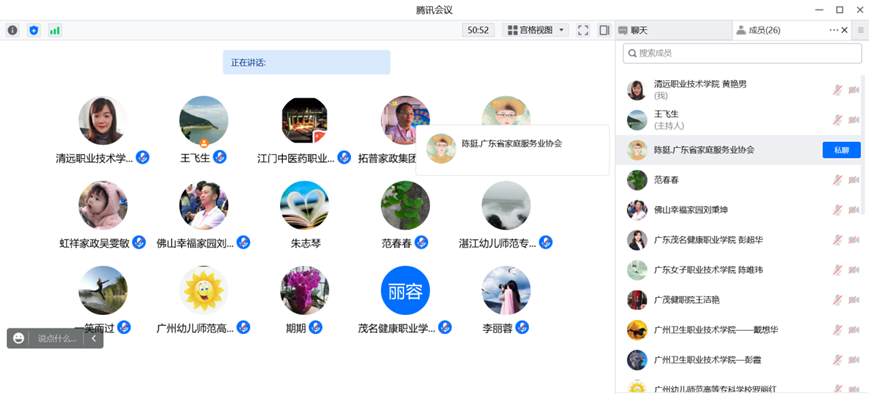Click muted mic badge beside 虹祥家政吴雯敏

pos(139,242)
